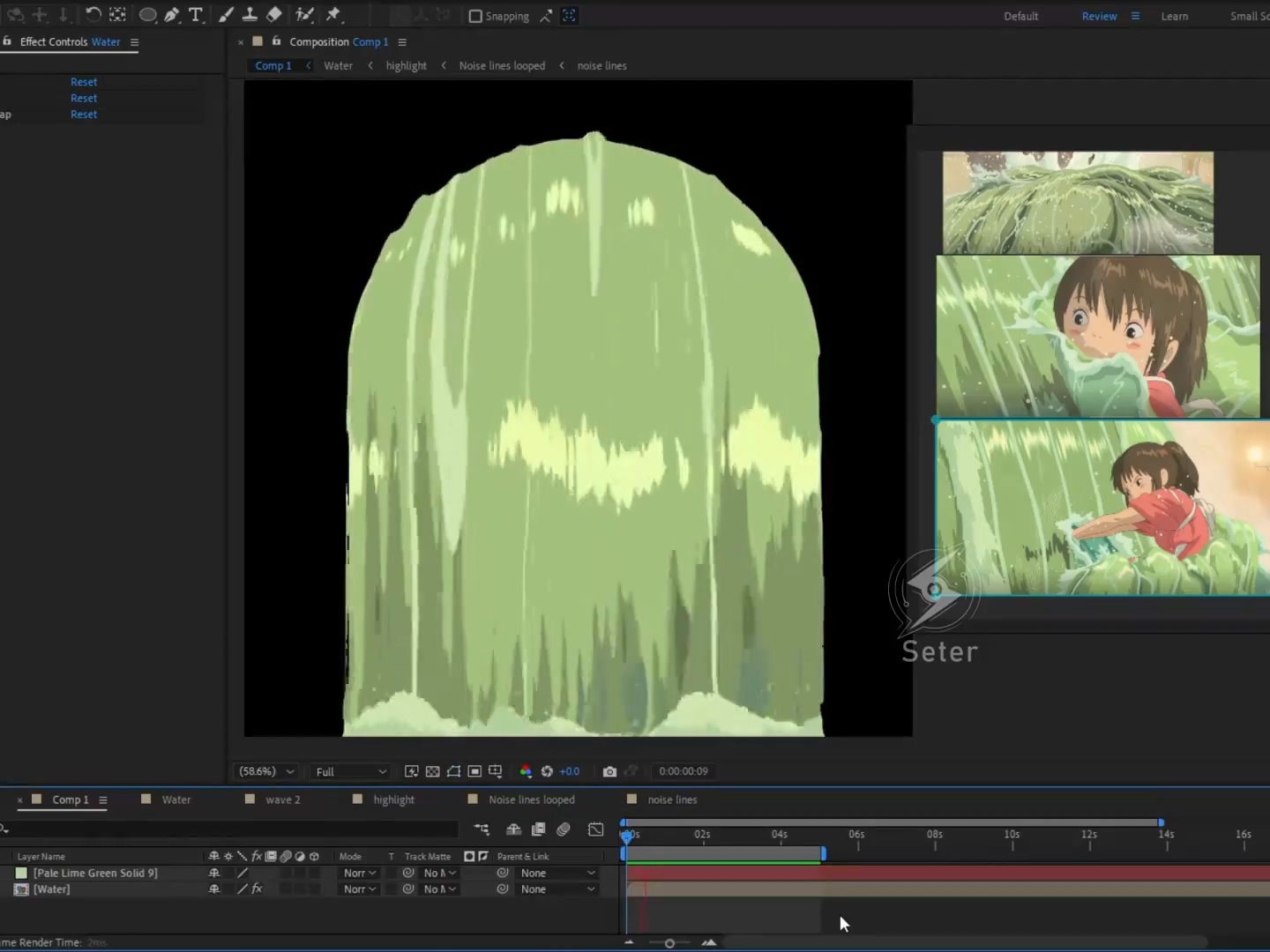Select the Type tool
Viewport: 1270px width, 952px height.
click(196, 15)
